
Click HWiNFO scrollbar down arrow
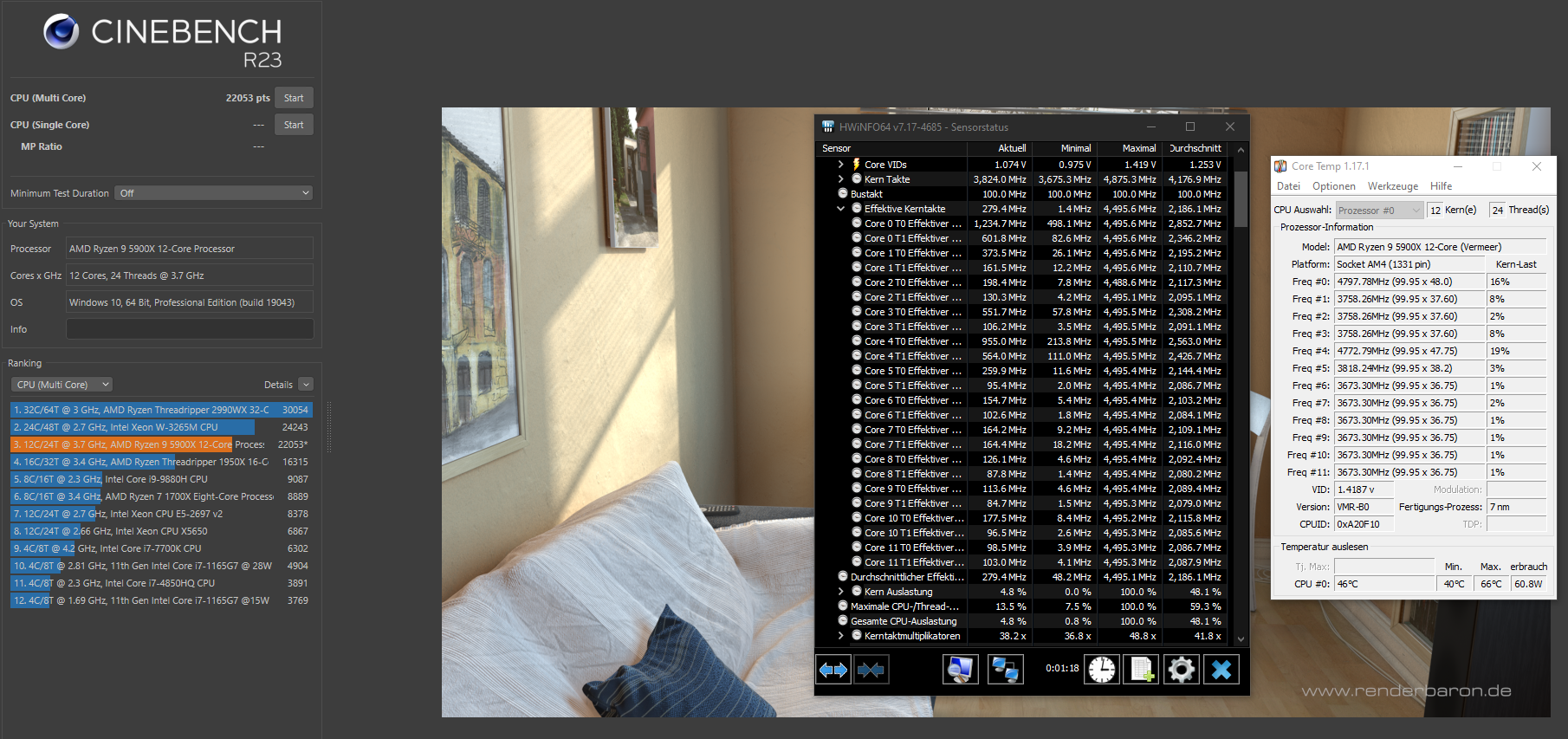coord(1241,639)
